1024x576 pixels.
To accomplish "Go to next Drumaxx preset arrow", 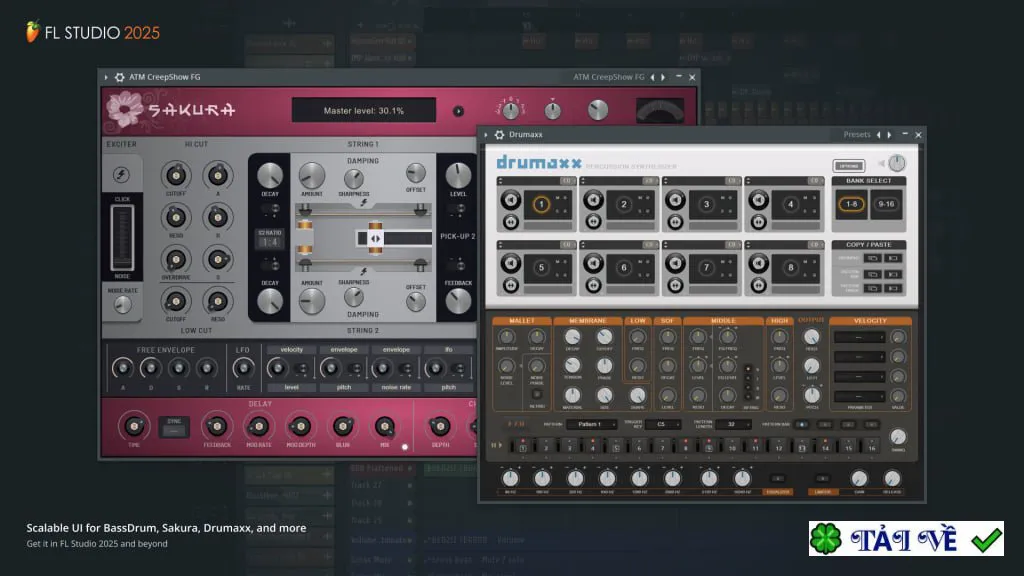I will [889, 135].
